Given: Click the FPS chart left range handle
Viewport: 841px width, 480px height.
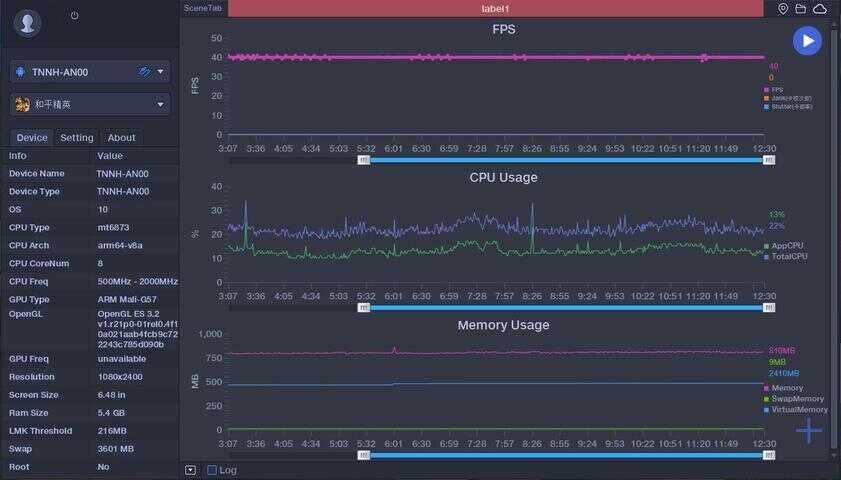Looking at the screenshot, I should (364, 160).
